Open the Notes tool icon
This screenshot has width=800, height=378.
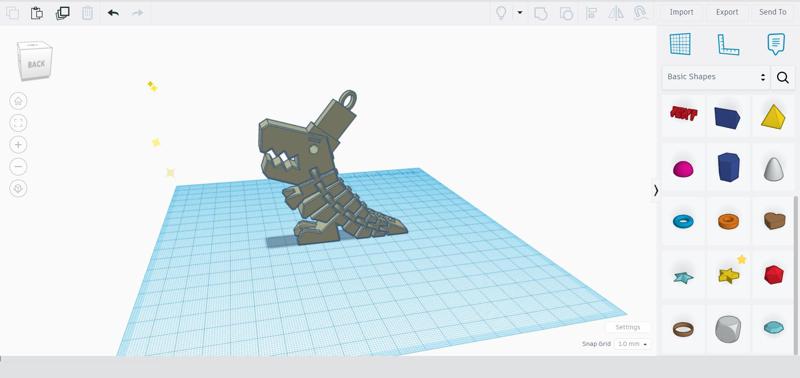tap(776, 44)
